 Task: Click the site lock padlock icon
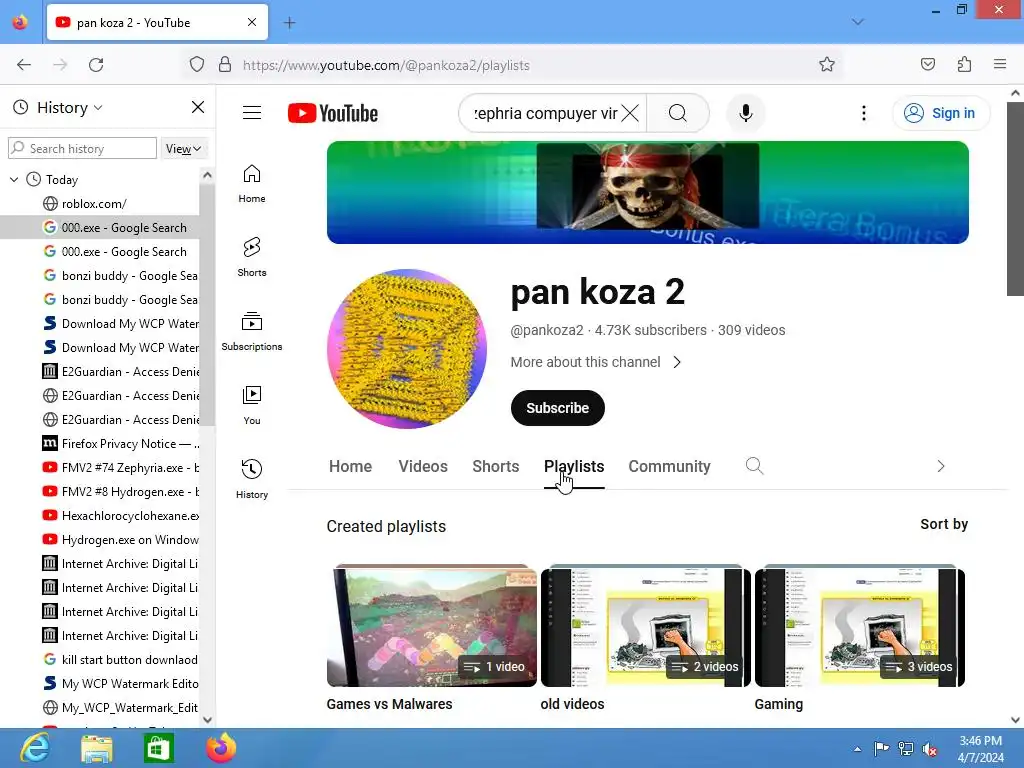click(x=225, y=65)
